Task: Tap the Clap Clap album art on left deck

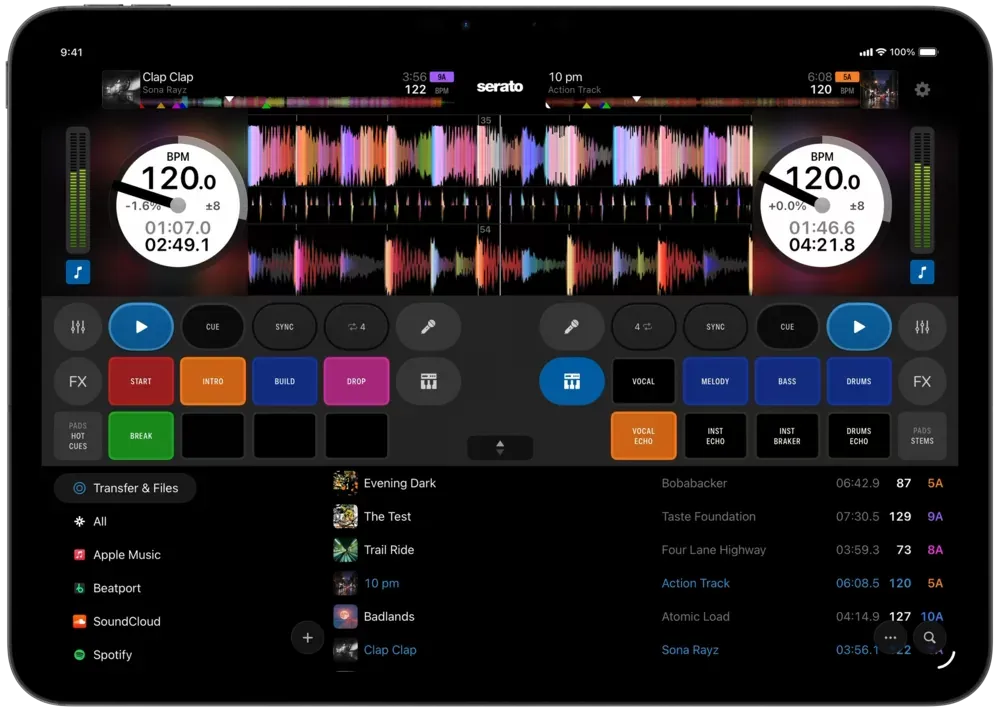Action: tap(121, 89)
